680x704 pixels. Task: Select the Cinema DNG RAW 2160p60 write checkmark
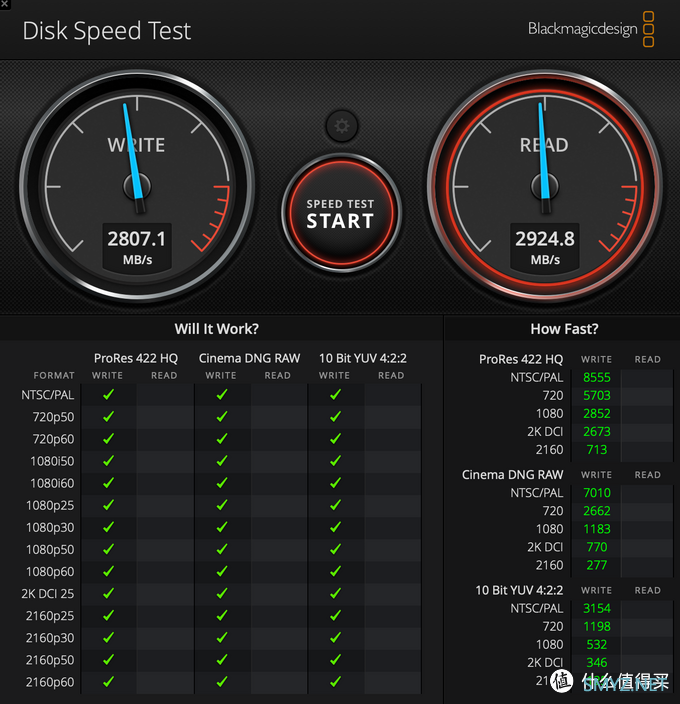[222, 682]
